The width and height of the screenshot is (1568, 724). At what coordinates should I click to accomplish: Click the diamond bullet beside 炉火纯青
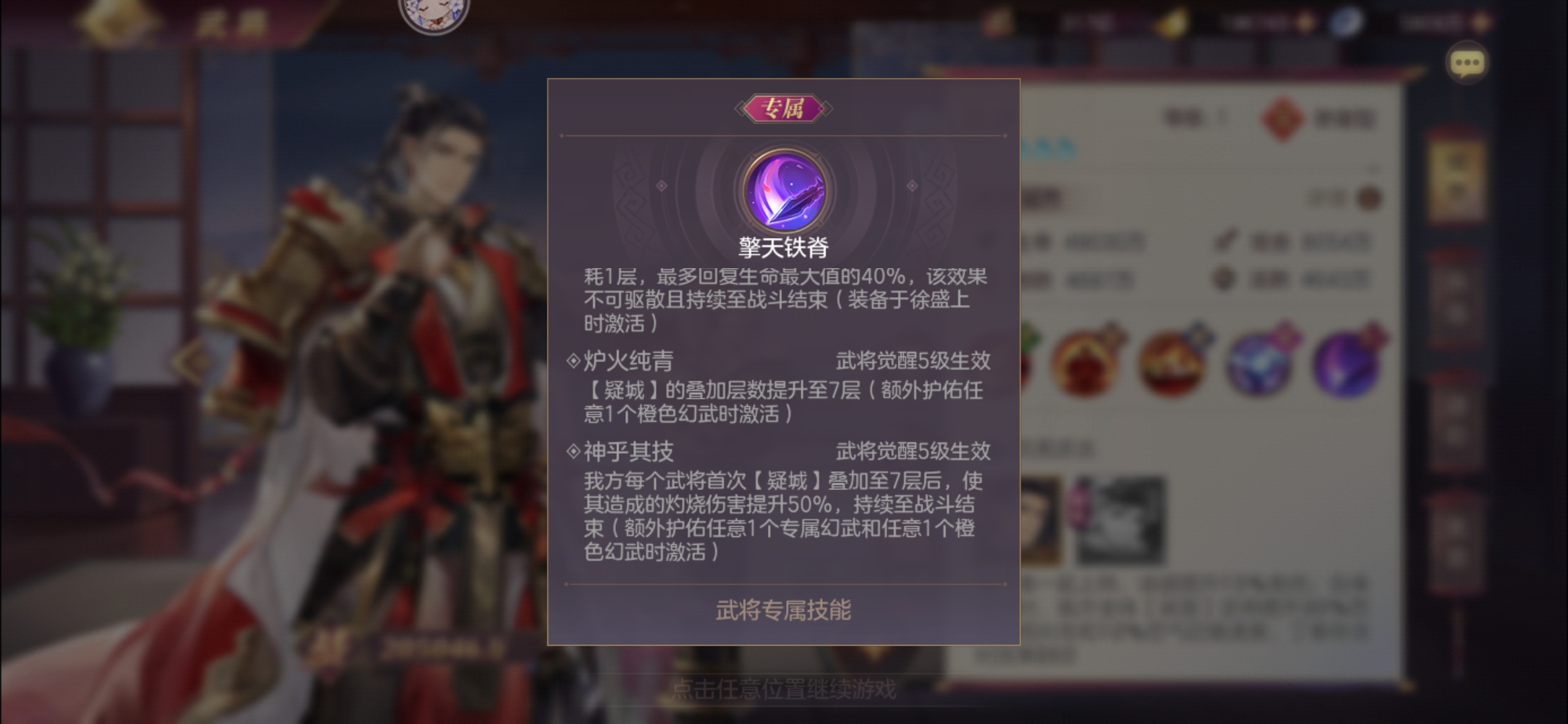point(574,361)
